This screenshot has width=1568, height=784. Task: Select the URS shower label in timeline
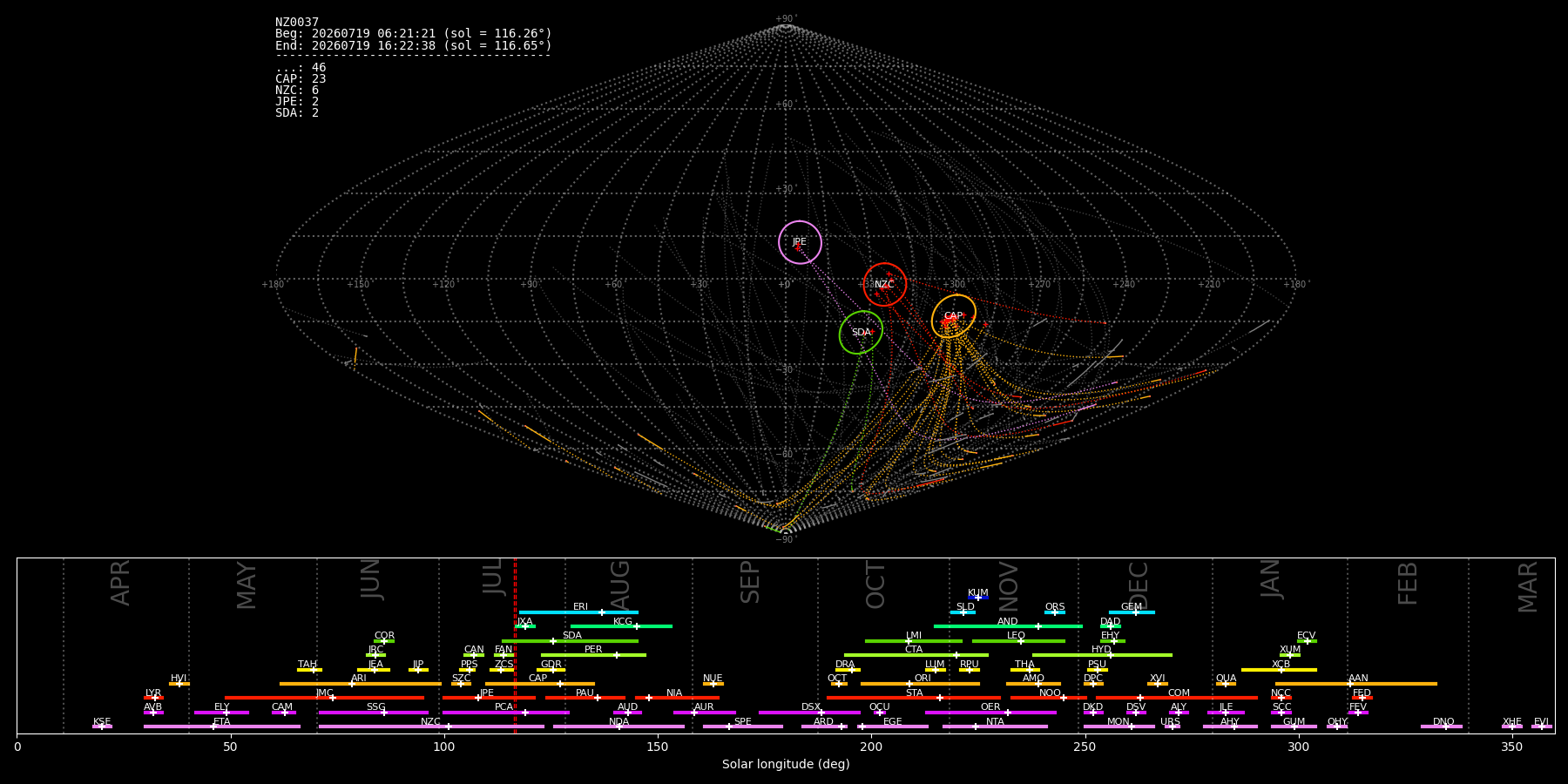(x=1170, y=722)
